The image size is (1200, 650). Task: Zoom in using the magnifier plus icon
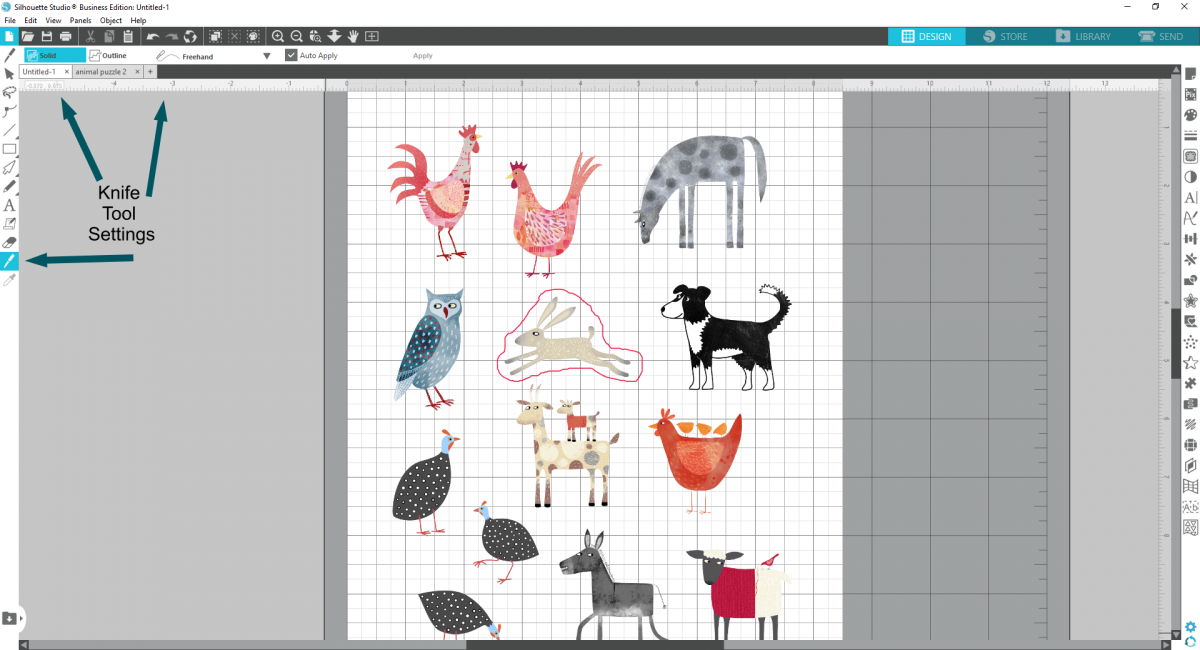[x=278, y=36]
